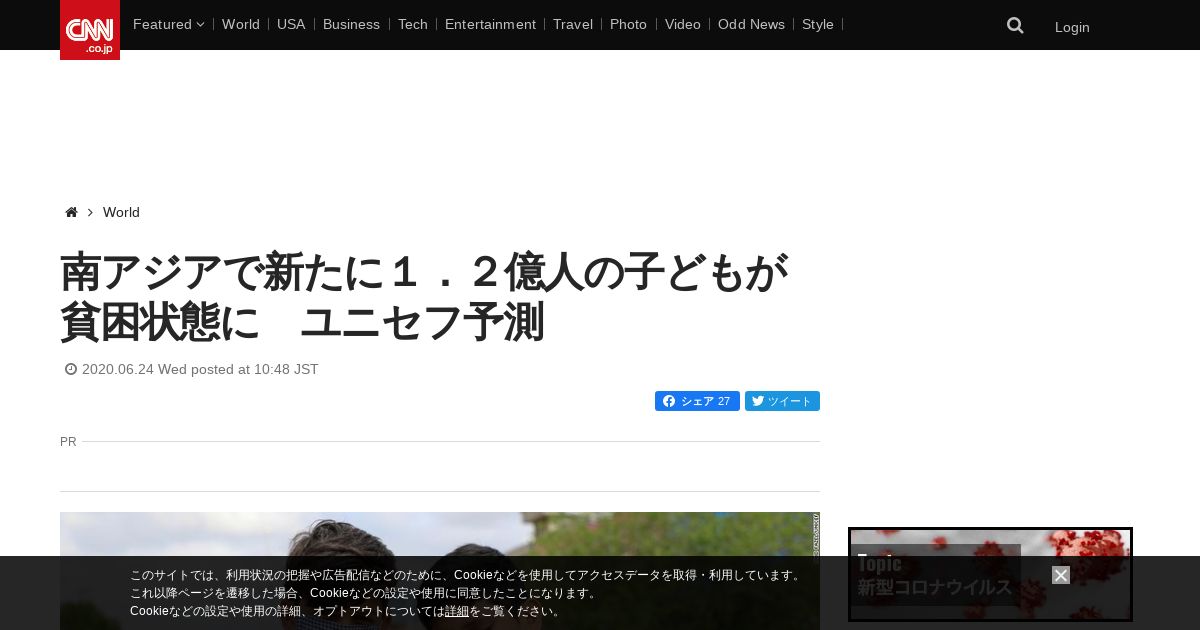Open the World section in nav bar
This screenshot has height=630, width=1200.
[x=241, y=24]
